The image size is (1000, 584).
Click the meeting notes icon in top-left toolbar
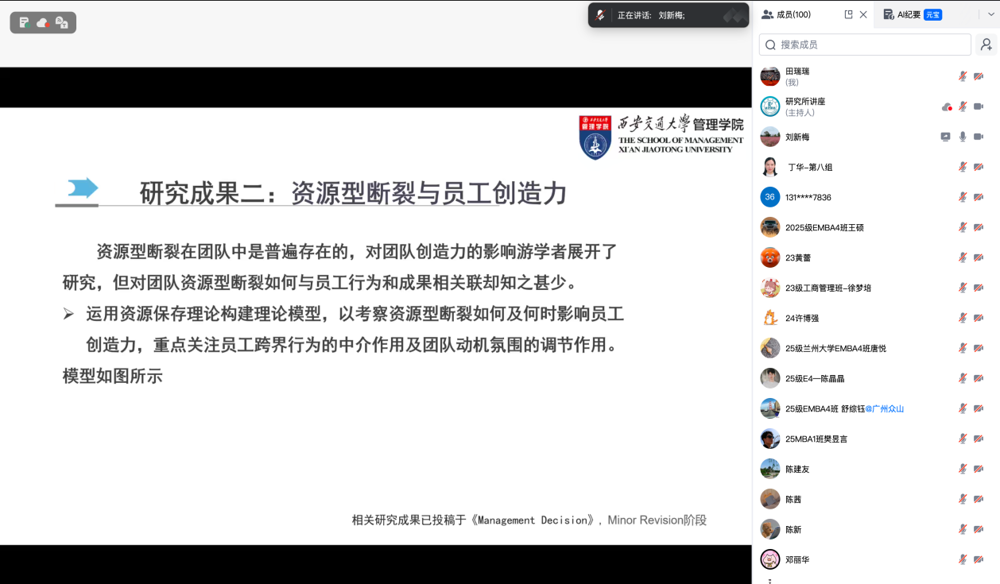point(24,22)
